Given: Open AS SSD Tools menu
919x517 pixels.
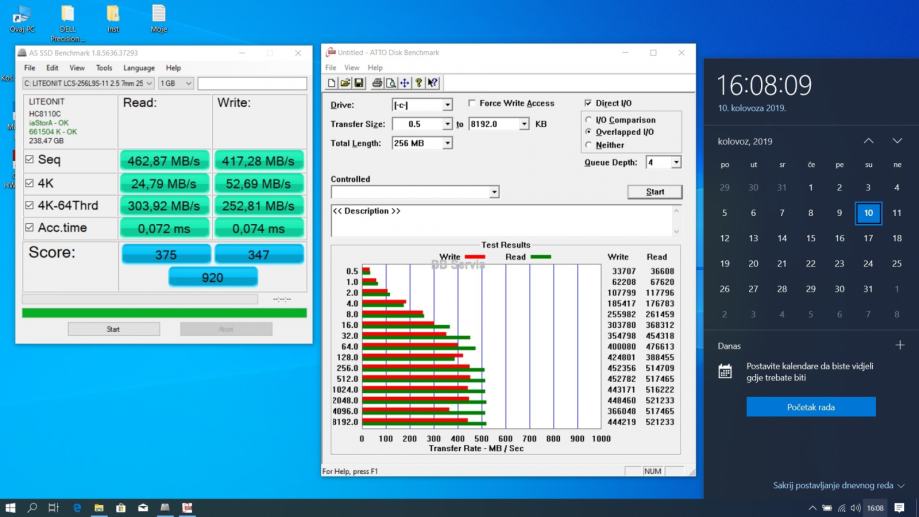Looking at the screenshot, I should pos(104,68).
